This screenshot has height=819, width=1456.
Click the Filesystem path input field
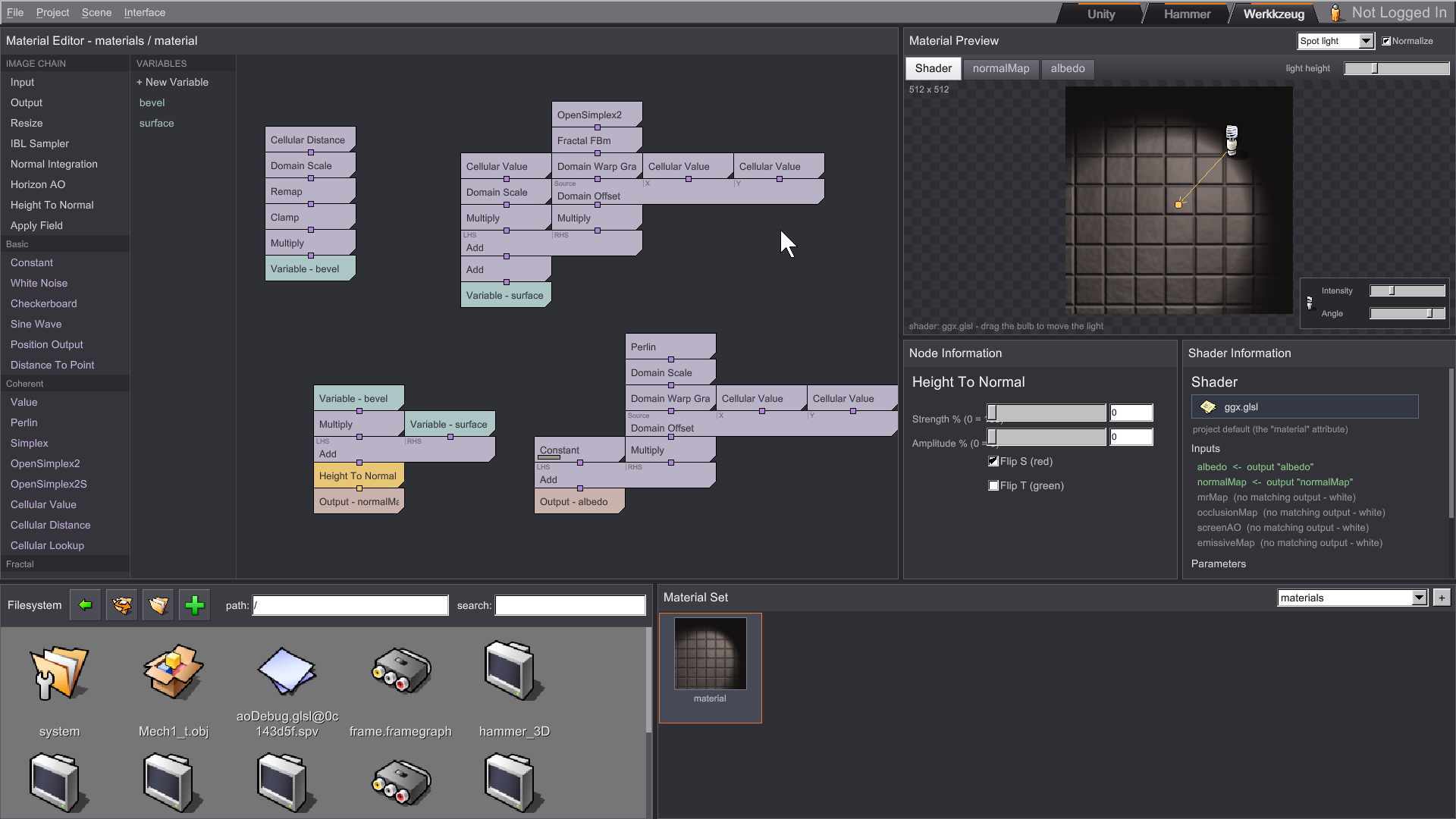(350, 605)
